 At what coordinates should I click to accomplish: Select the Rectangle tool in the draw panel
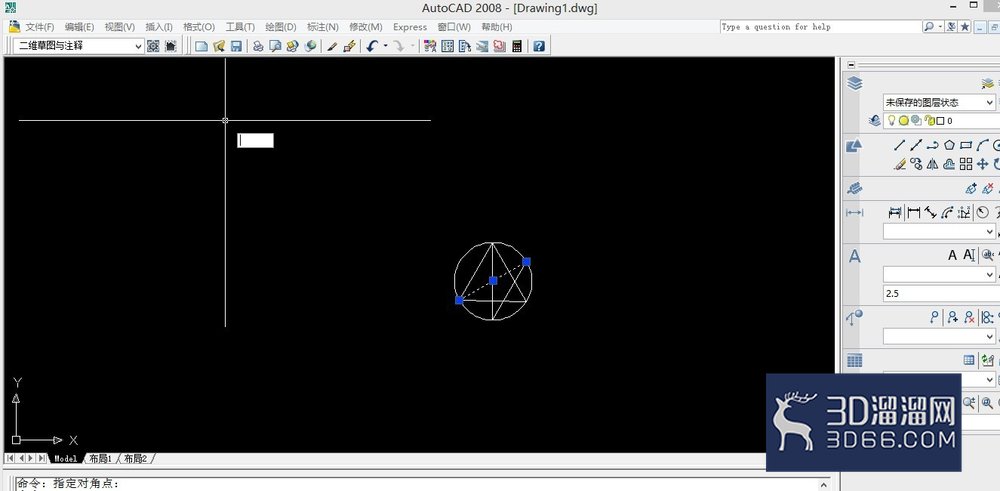click(x=966, y=145)
